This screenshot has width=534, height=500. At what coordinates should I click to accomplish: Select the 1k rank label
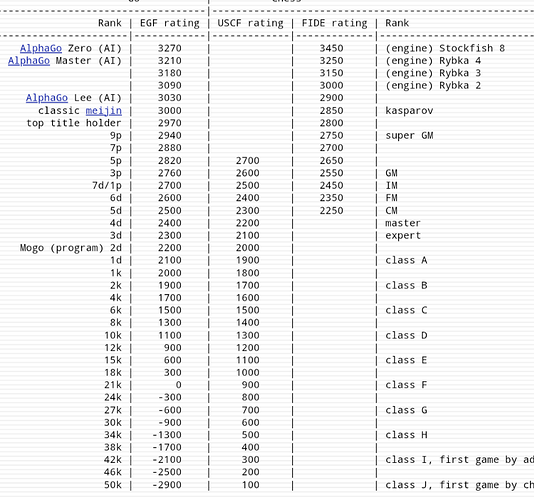pyautogui.click(x=116, y=273)
